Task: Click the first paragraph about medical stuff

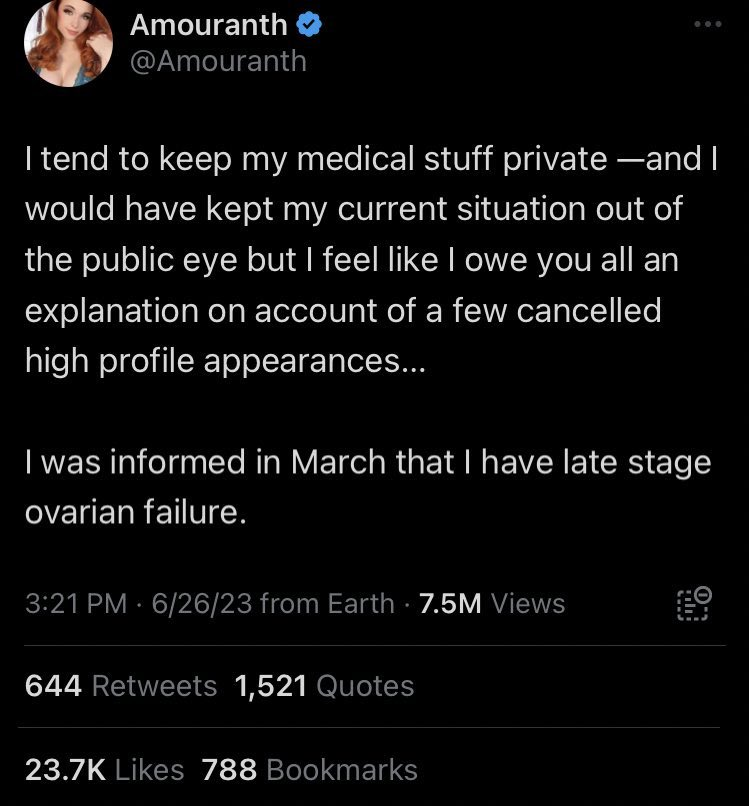Action: pyautogui.click(x=368, y=260)
